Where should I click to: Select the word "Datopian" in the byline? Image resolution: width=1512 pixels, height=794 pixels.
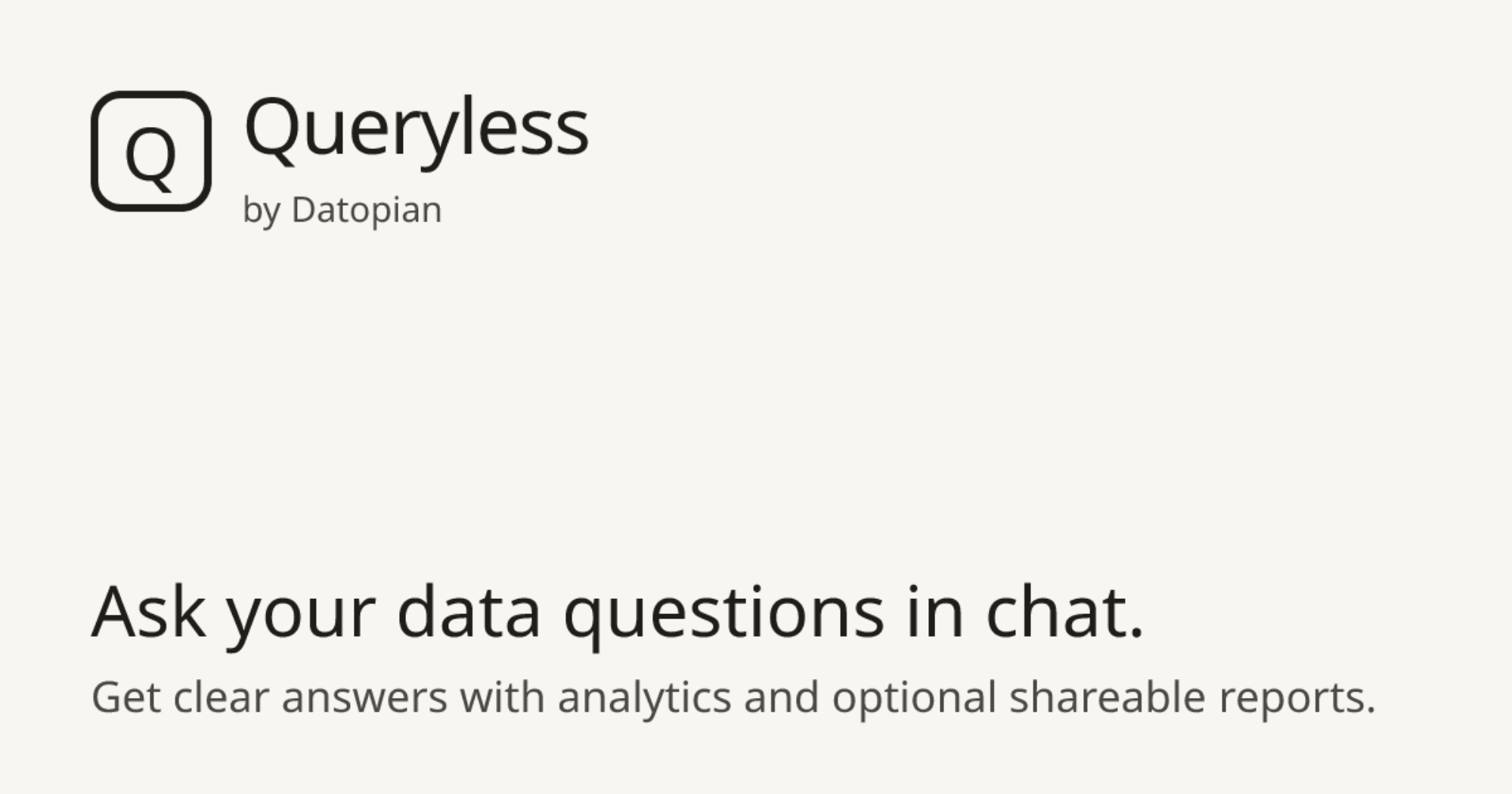tap(367, 209)
